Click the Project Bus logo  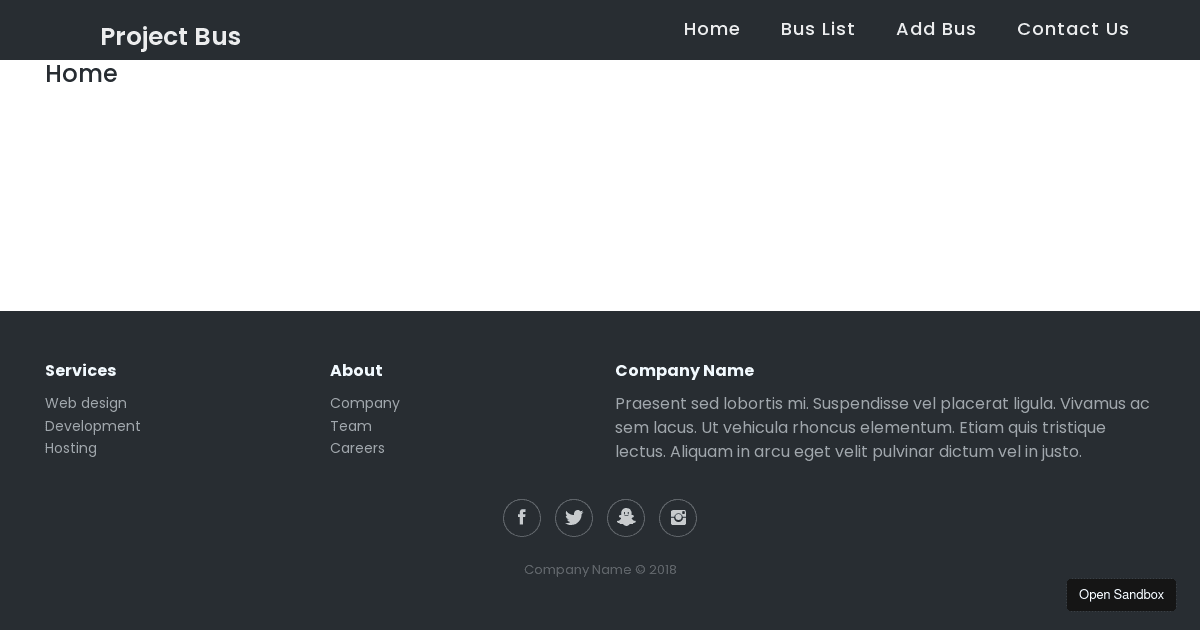(x=170, y=37)
